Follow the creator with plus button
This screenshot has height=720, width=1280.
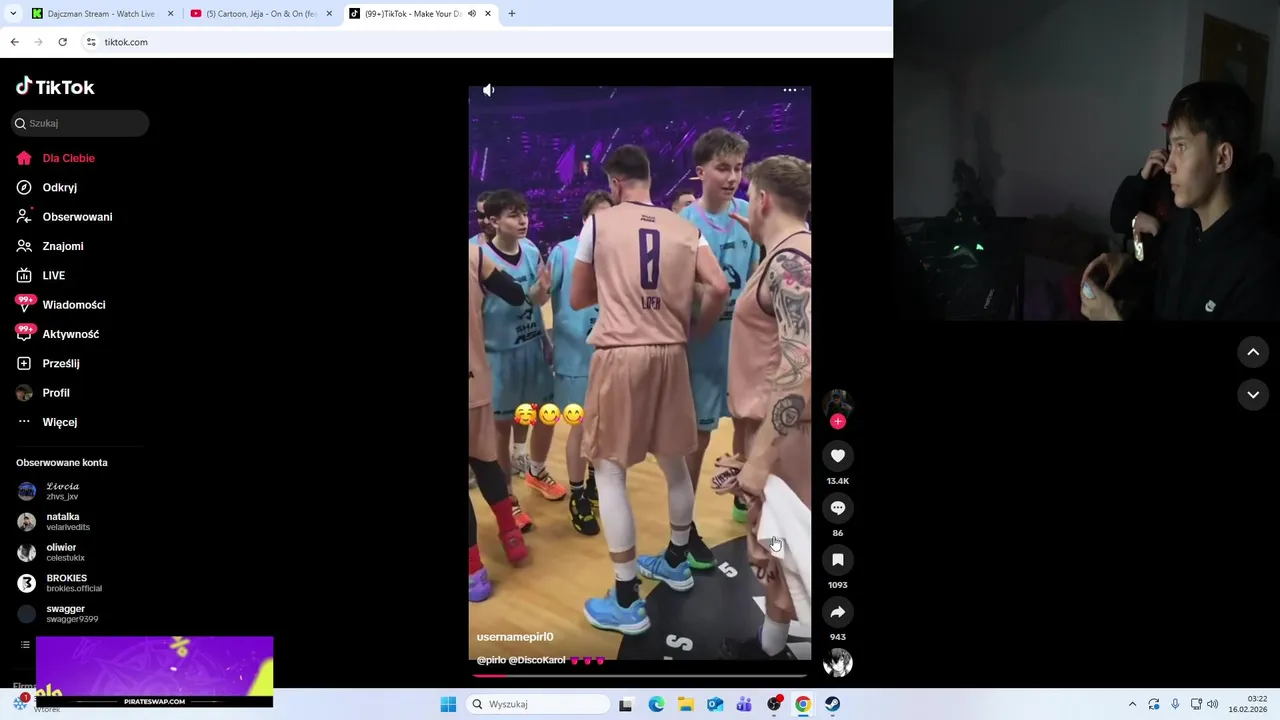click(838, 421)
